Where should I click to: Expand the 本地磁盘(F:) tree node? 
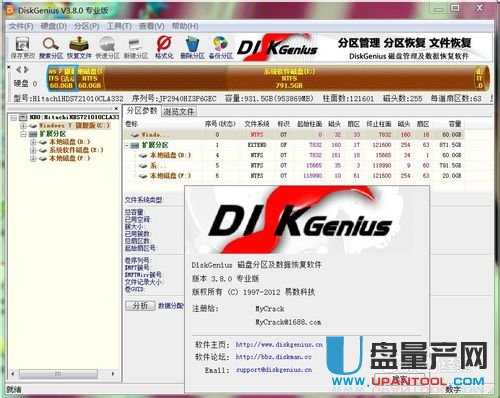pyautogui.click(x=33, y=158)
